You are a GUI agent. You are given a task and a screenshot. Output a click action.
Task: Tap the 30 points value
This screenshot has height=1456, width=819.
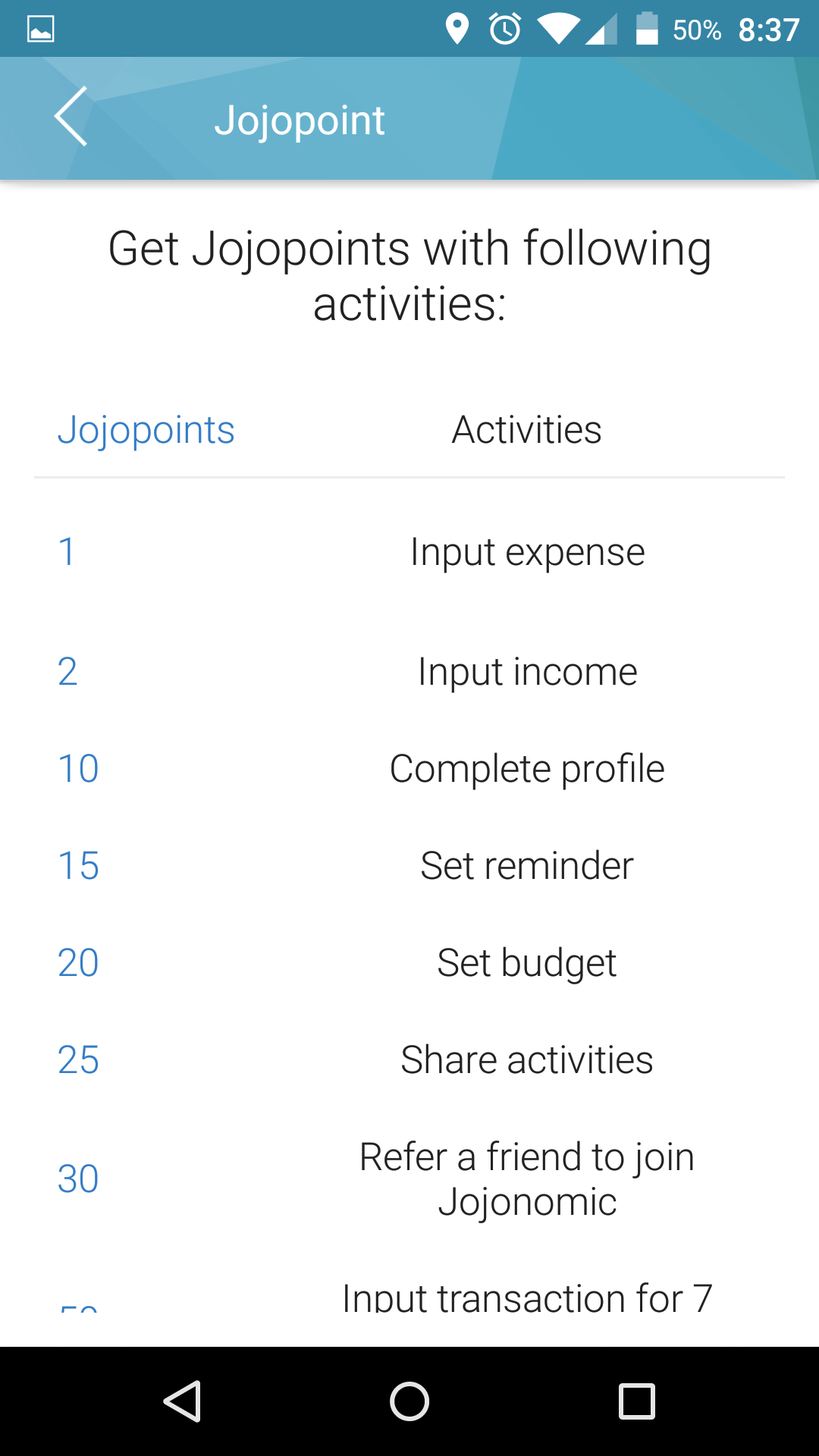(78, 1179)
